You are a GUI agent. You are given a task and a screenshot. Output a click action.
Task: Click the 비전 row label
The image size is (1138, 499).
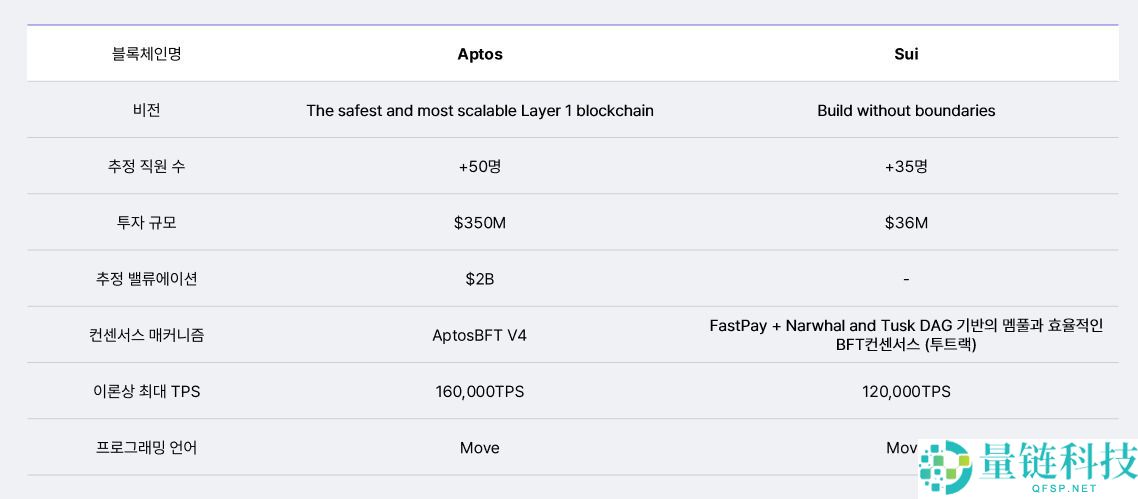click(x=146, y=110)
